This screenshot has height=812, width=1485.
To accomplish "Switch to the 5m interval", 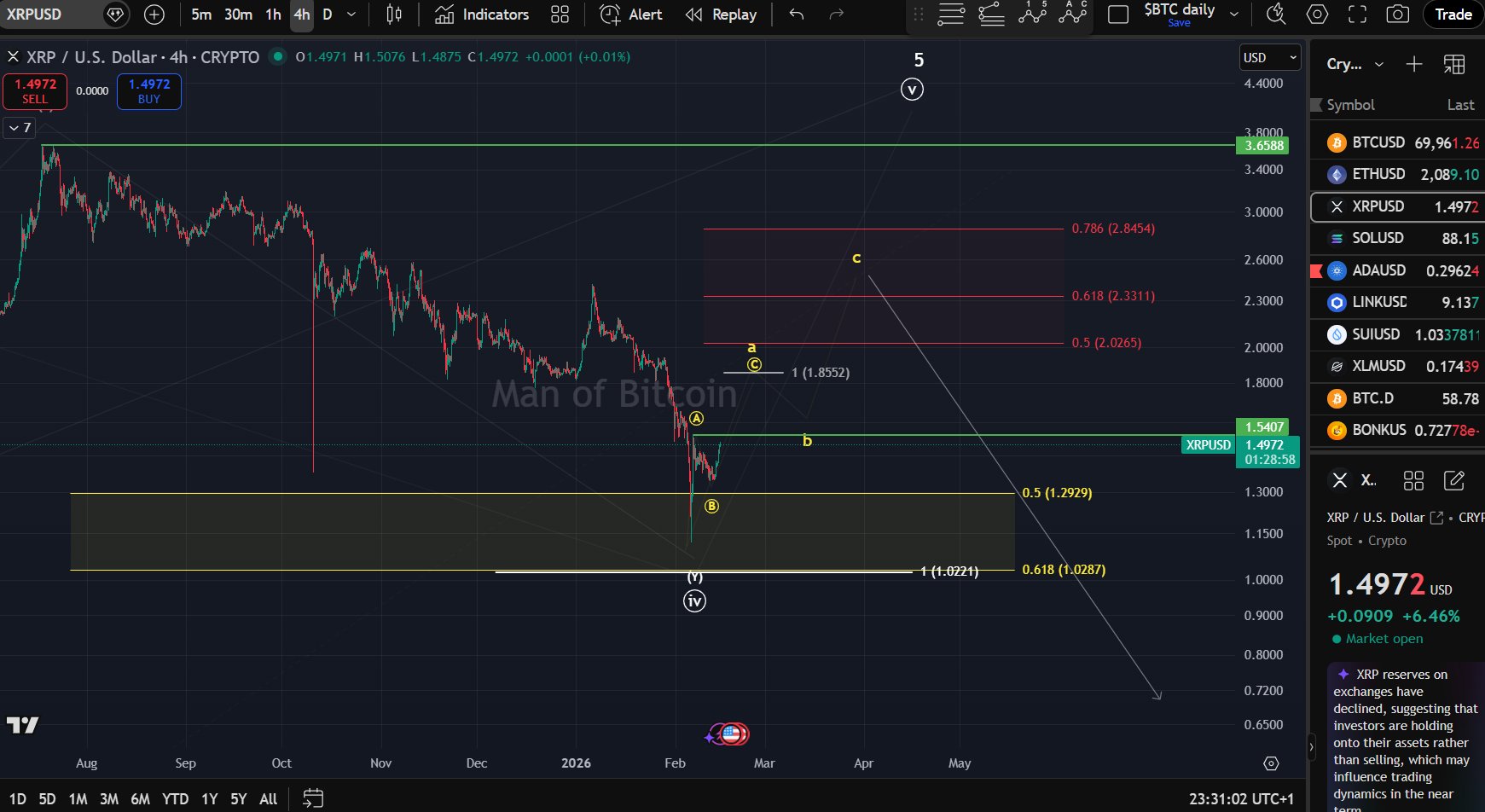I will [201, 14].
